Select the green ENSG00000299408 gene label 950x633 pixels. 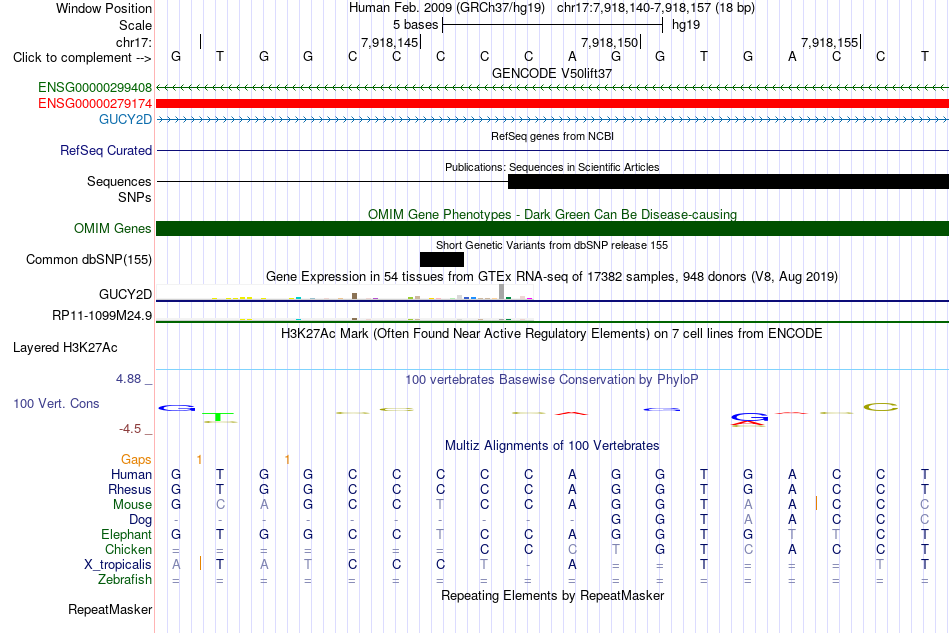[95, 88]
